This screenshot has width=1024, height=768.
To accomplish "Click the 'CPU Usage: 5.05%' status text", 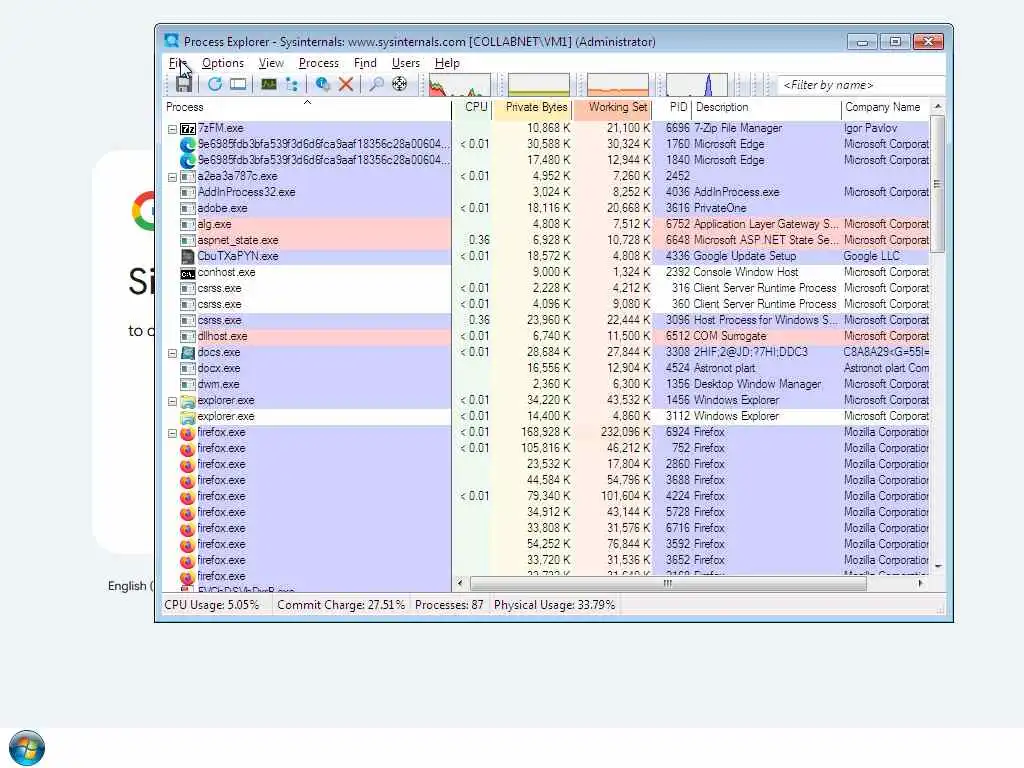I will click(x=212, y=605).
